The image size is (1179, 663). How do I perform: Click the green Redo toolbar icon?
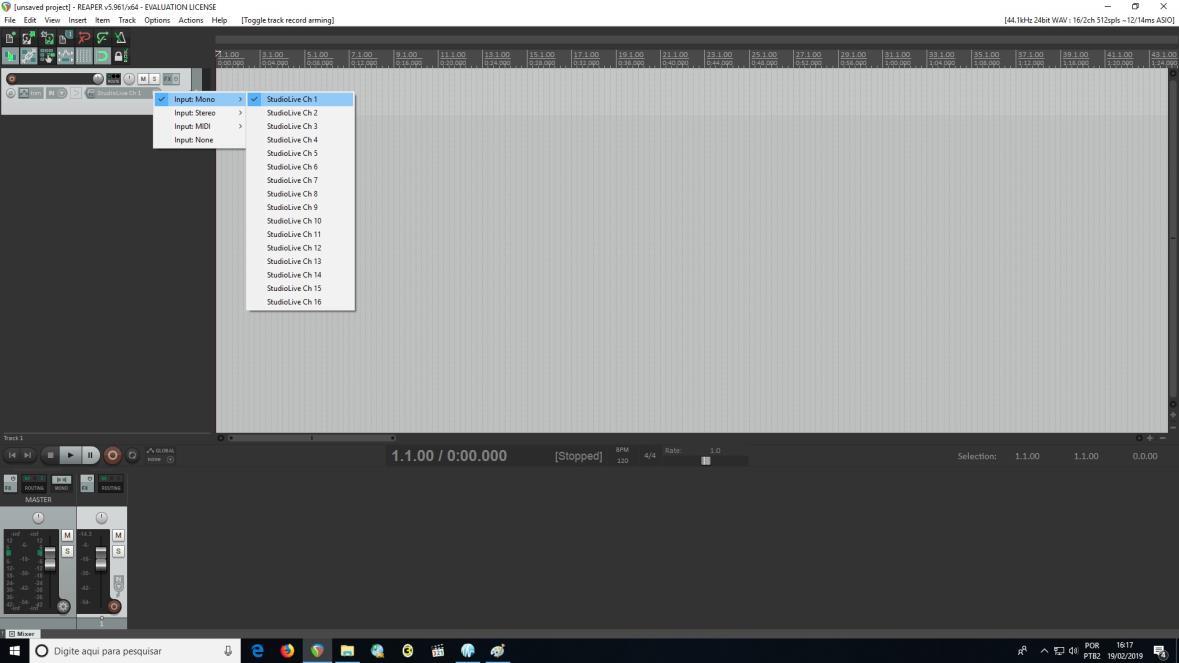click(102, 38)
